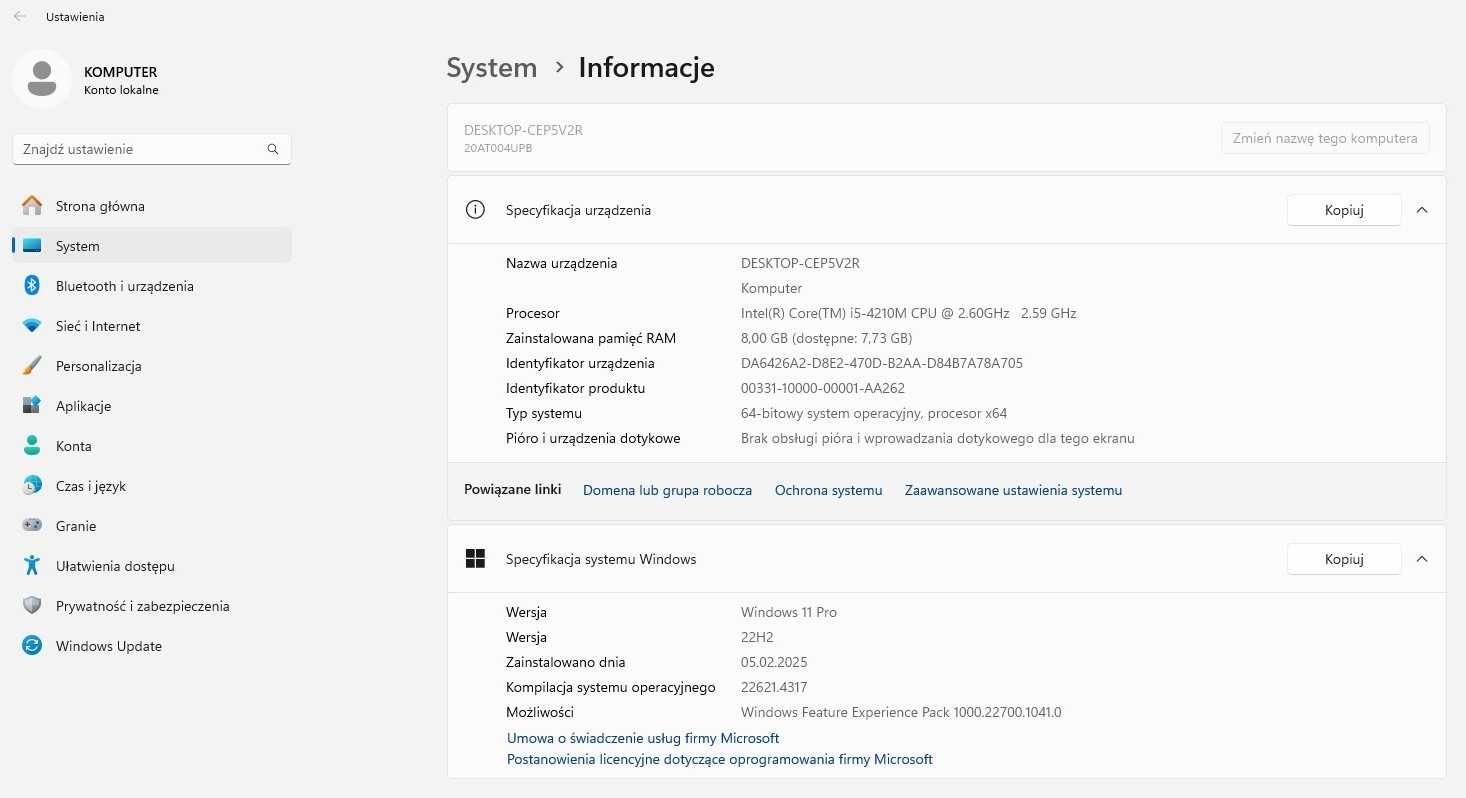The image size is (1466, 798).
Task: Open Sieć i Internet settings
Action: click(x=152, y=326)
